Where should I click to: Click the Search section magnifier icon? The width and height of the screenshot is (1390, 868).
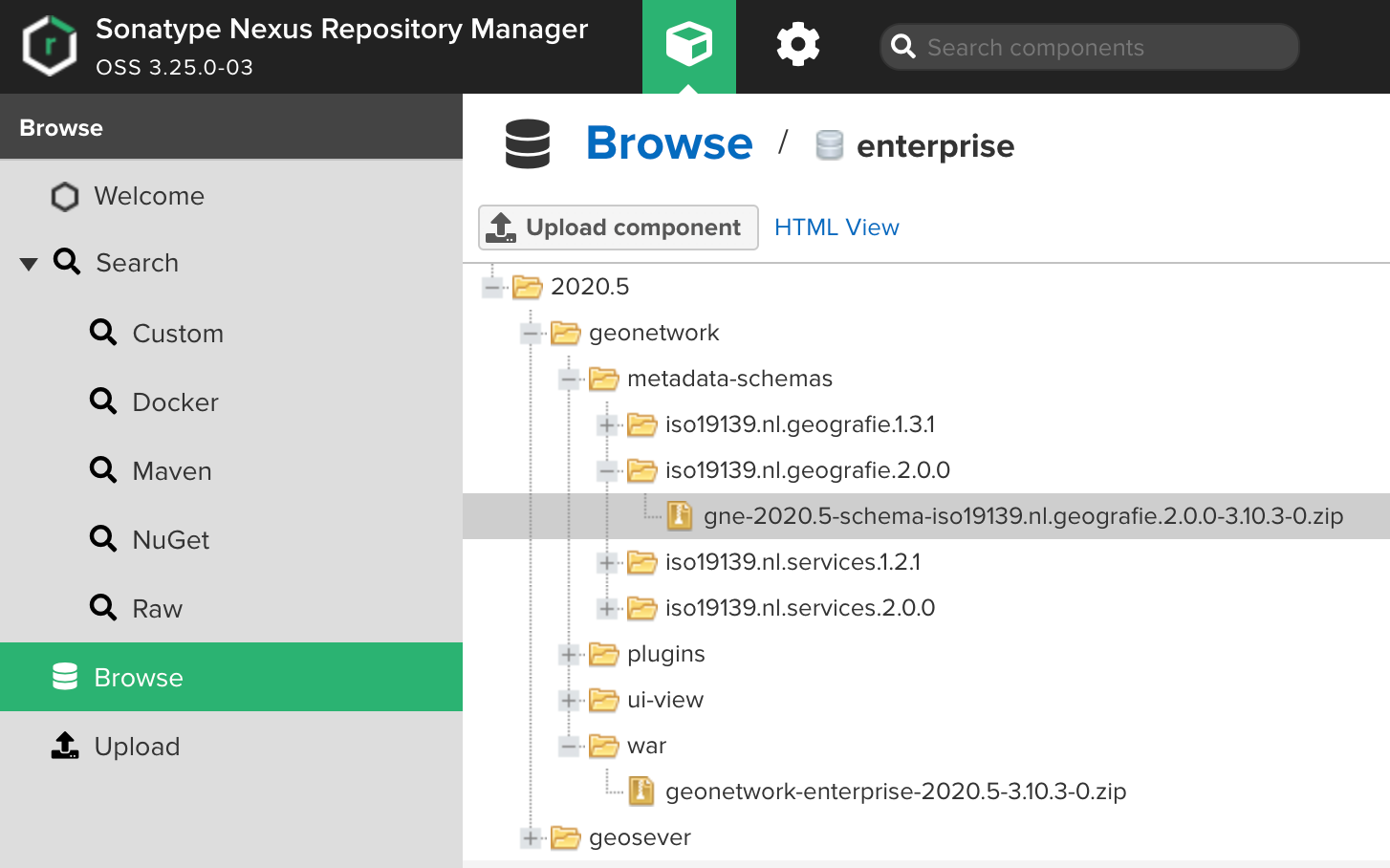point(67,261)
